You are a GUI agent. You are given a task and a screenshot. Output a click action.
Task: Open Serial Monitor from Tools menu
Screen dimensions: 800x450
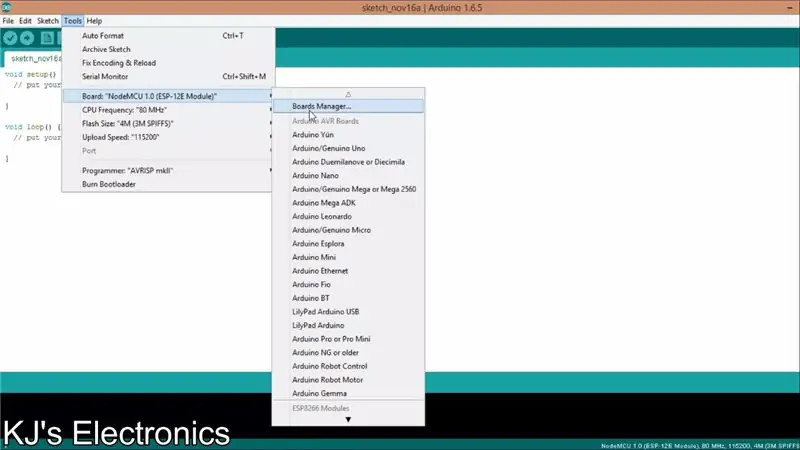pos(168,77)
